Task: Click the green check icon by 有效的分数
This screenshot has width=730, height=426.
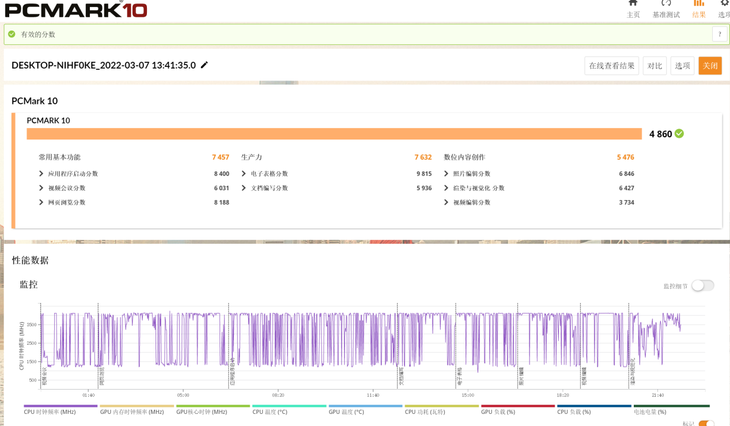Action: (x=12, y=34)
